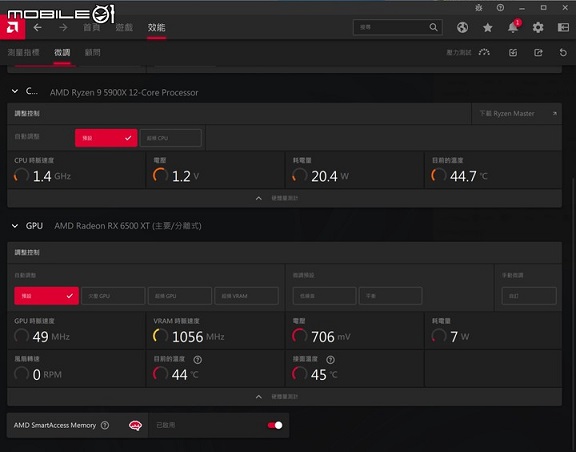576x452 pixels.
Task: Click the VRAM clock 1056 MHz reading
Action: pyautogui.click(x=198, y=337)
